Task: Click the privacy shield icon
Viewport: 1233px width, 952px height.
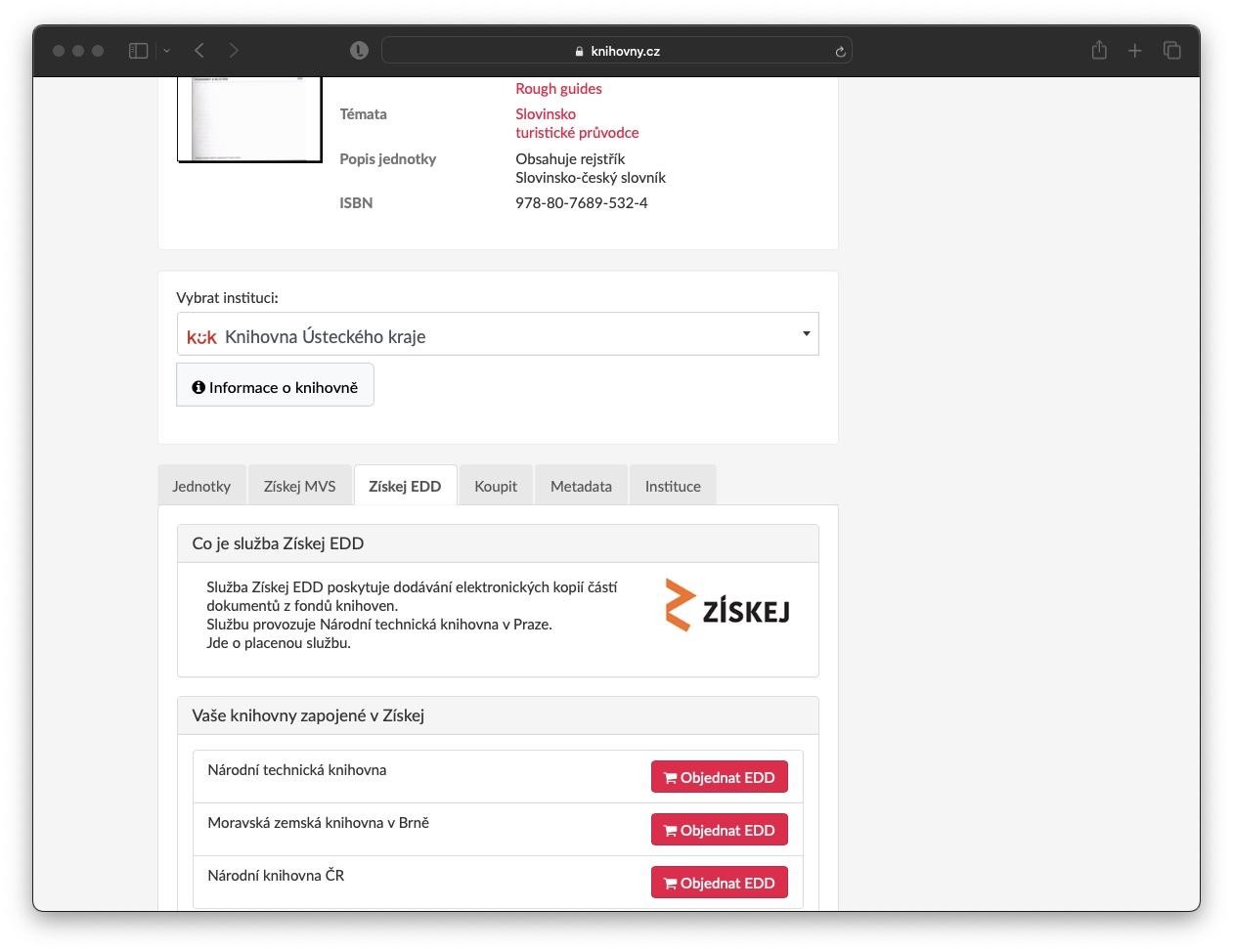Action: pyautogui.click(x=359, y=51)
